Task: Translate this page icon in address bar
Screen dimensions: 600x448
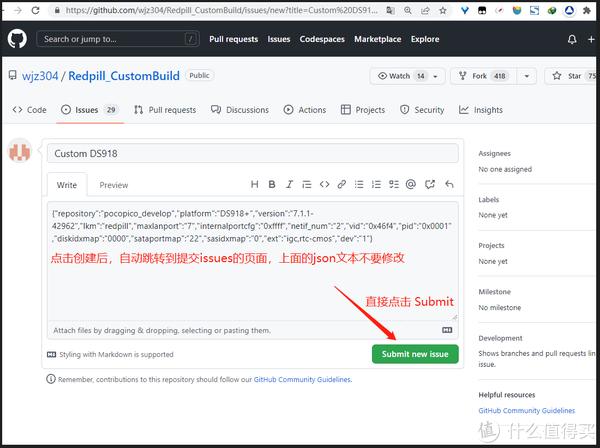Action: coord(390,10)
